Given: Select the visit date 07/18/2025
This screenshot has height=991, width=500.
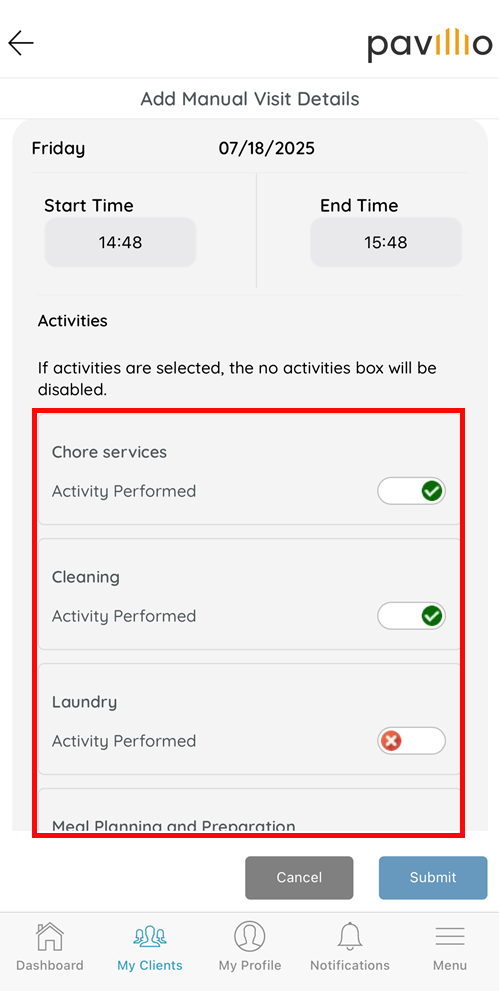Looking at the screenshot, I should [267, 149].
